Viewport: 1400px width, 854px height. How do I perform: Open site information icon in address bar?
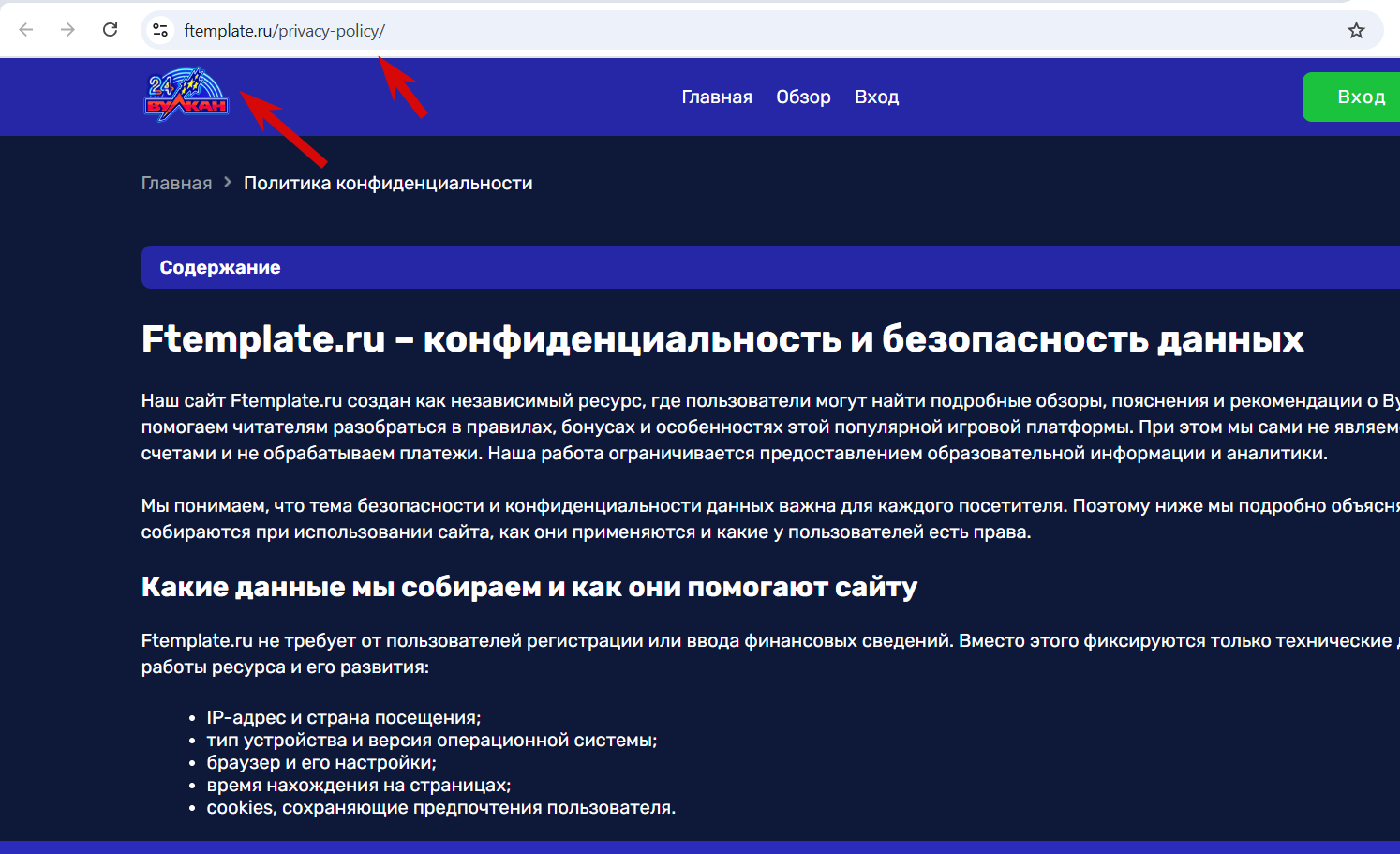tap(160, 30)
